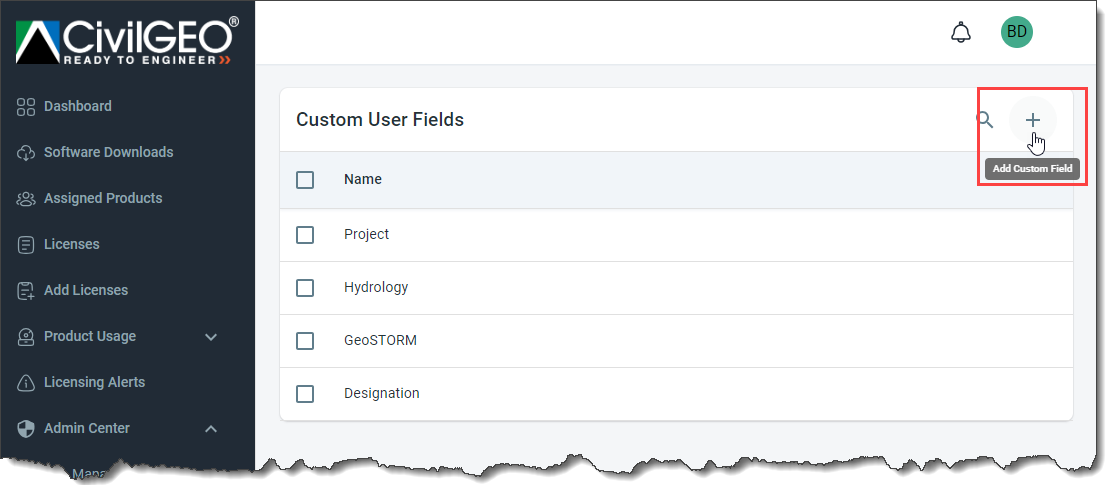Click the Dashboard grid icon
Screen dimensions: 1106x485
25,106
